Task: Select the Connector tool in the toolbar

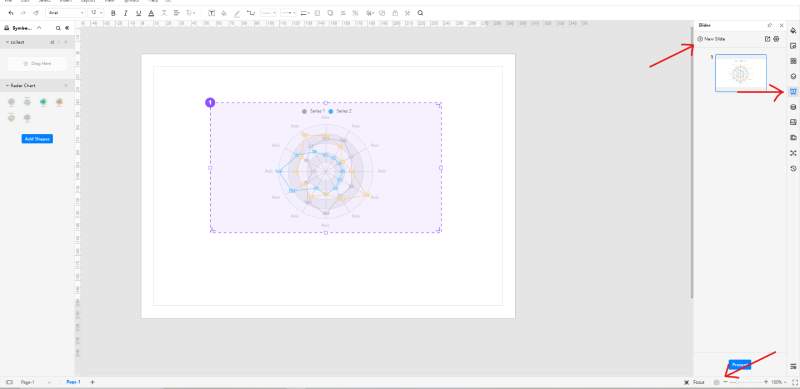Action: pos(251,13)
